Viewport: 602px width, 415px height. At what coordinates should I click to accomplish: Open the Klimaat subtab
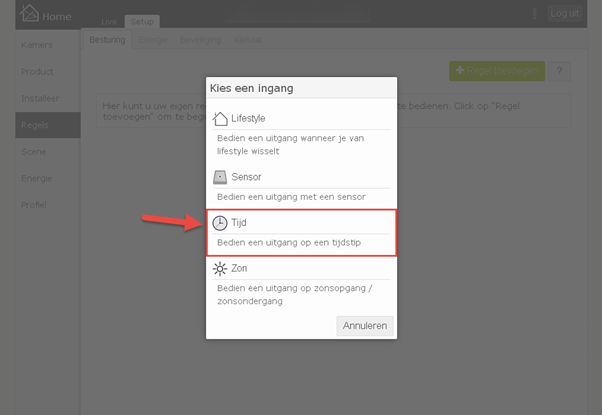[x=248, y=40]
